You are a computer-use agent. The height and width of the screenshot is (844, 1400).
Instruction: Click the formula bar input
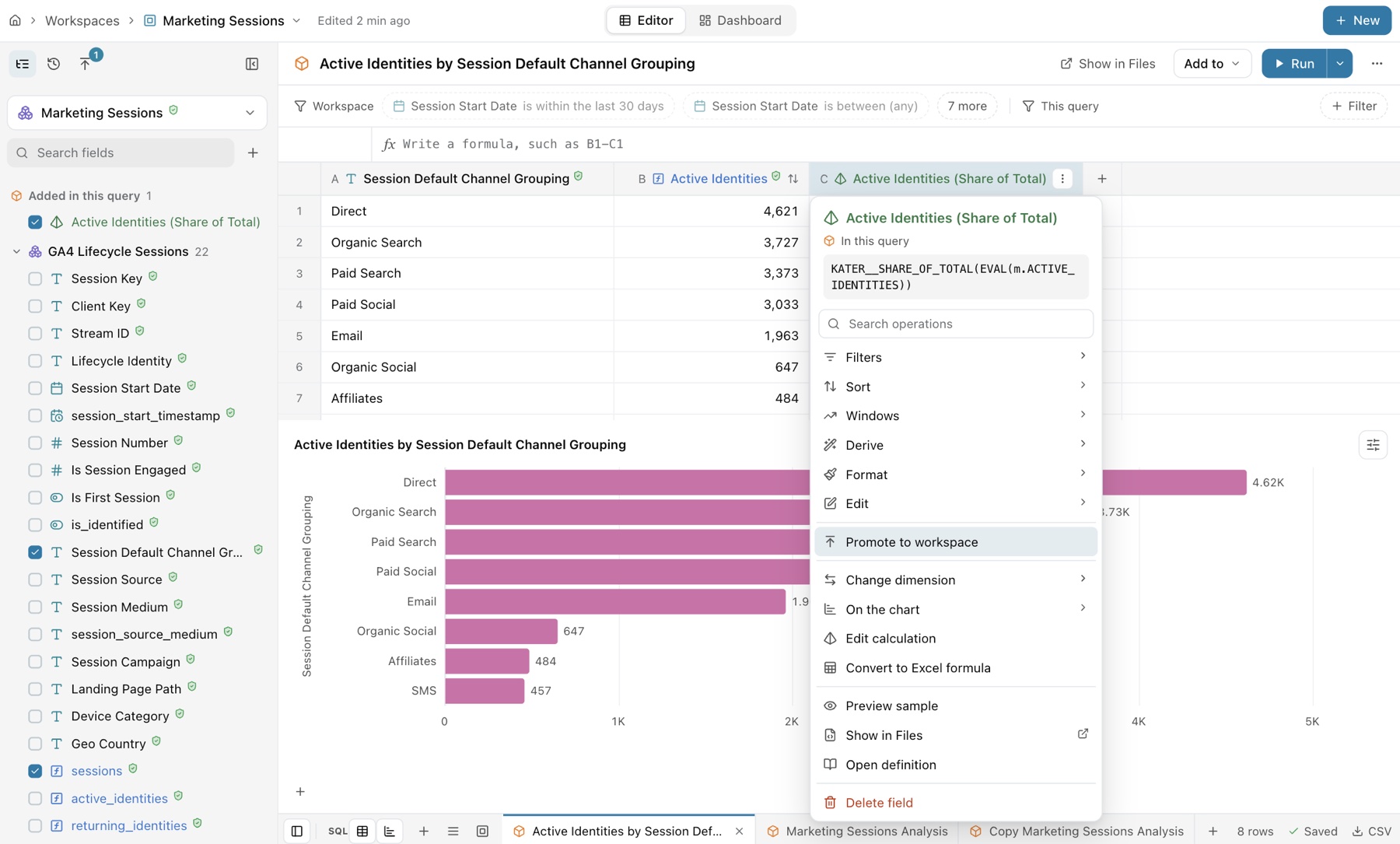[887, 144]
